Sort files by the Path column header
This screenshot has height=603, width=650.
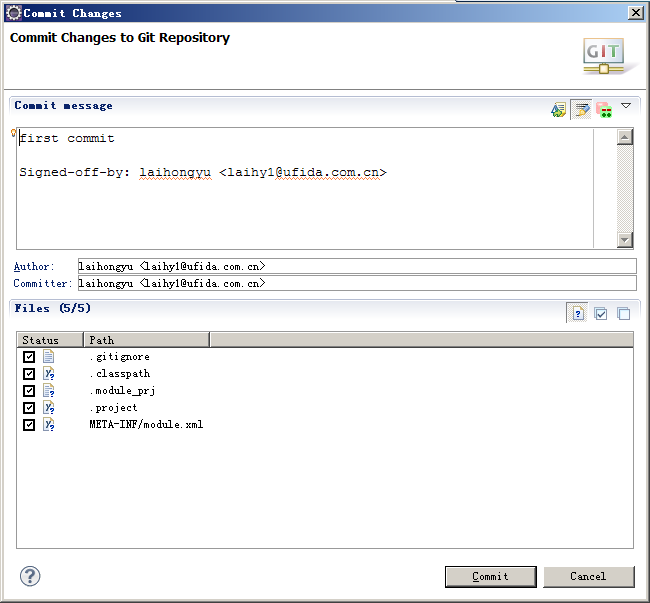click(146, 340)
